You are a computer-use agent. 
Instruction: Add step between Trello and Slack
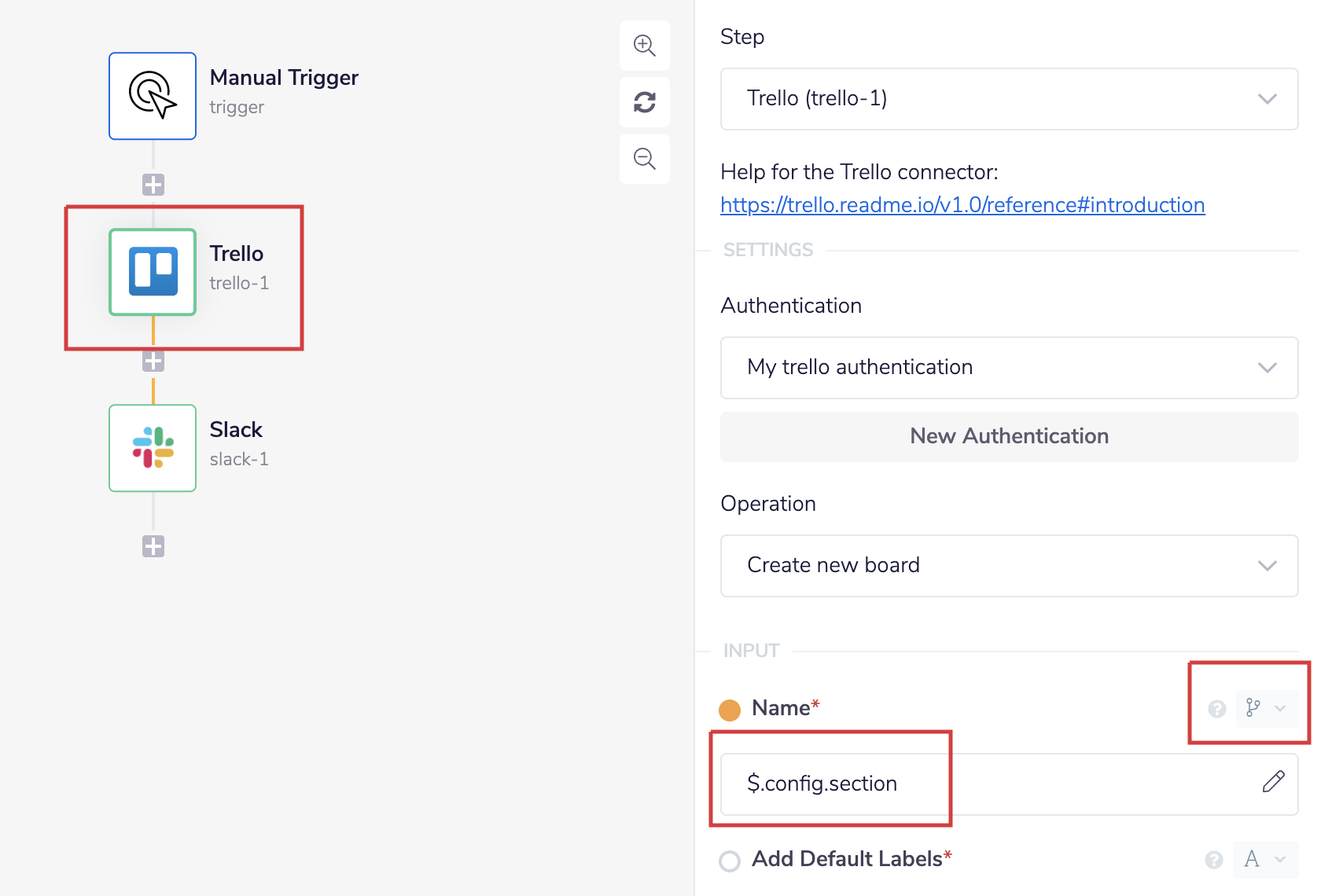pyautogui.click(x=153, y=362)
